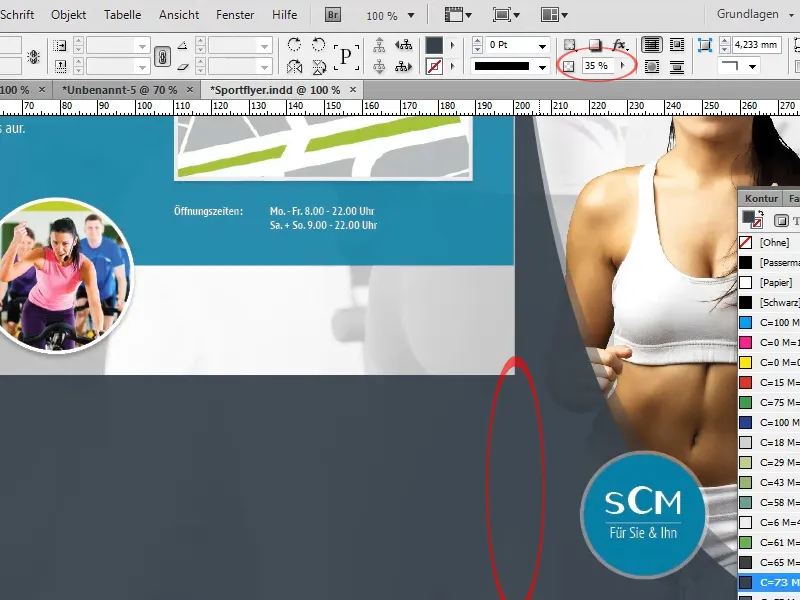Viewport: 800px width, 600px height.
Task: Click the flip vertical icon
Action: click(x=319, y=66)
